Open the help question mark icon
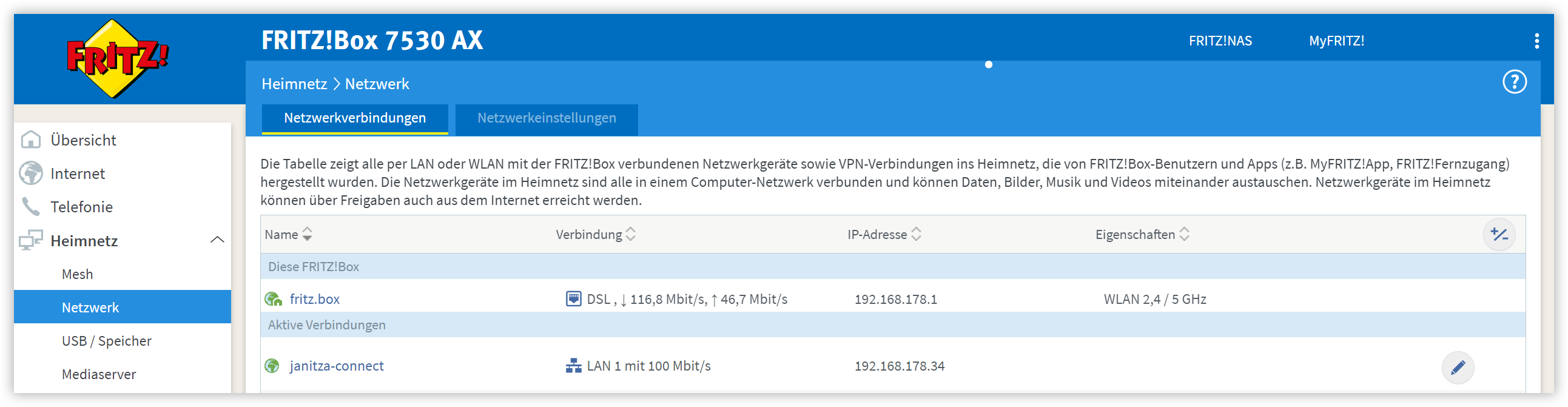 [x=1514, y=81]
